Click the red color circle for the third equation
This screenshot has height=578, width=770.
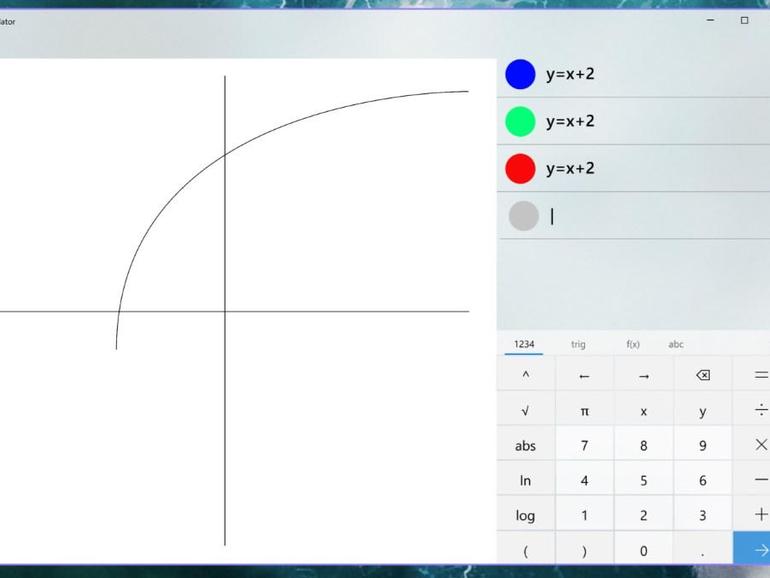[520, 168]
